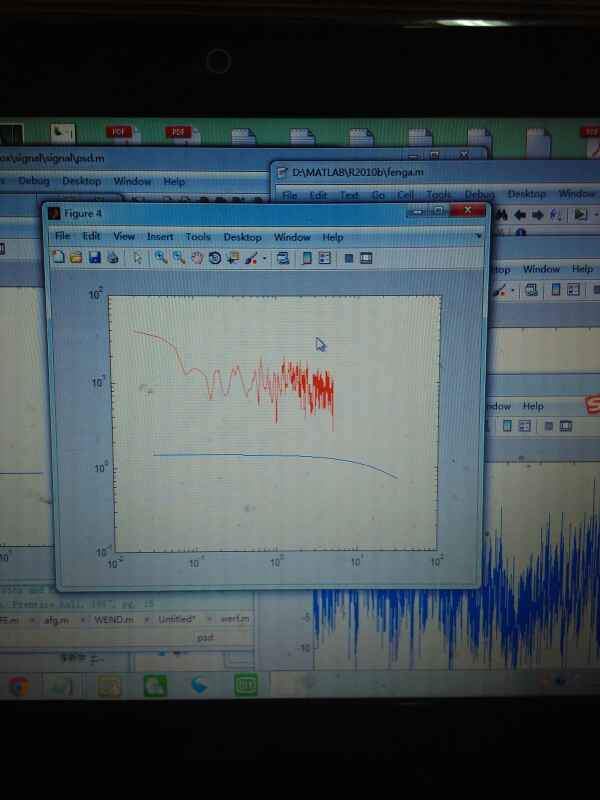Open Window menu in Figure 4
600x800 pixels.
[292, 237]
